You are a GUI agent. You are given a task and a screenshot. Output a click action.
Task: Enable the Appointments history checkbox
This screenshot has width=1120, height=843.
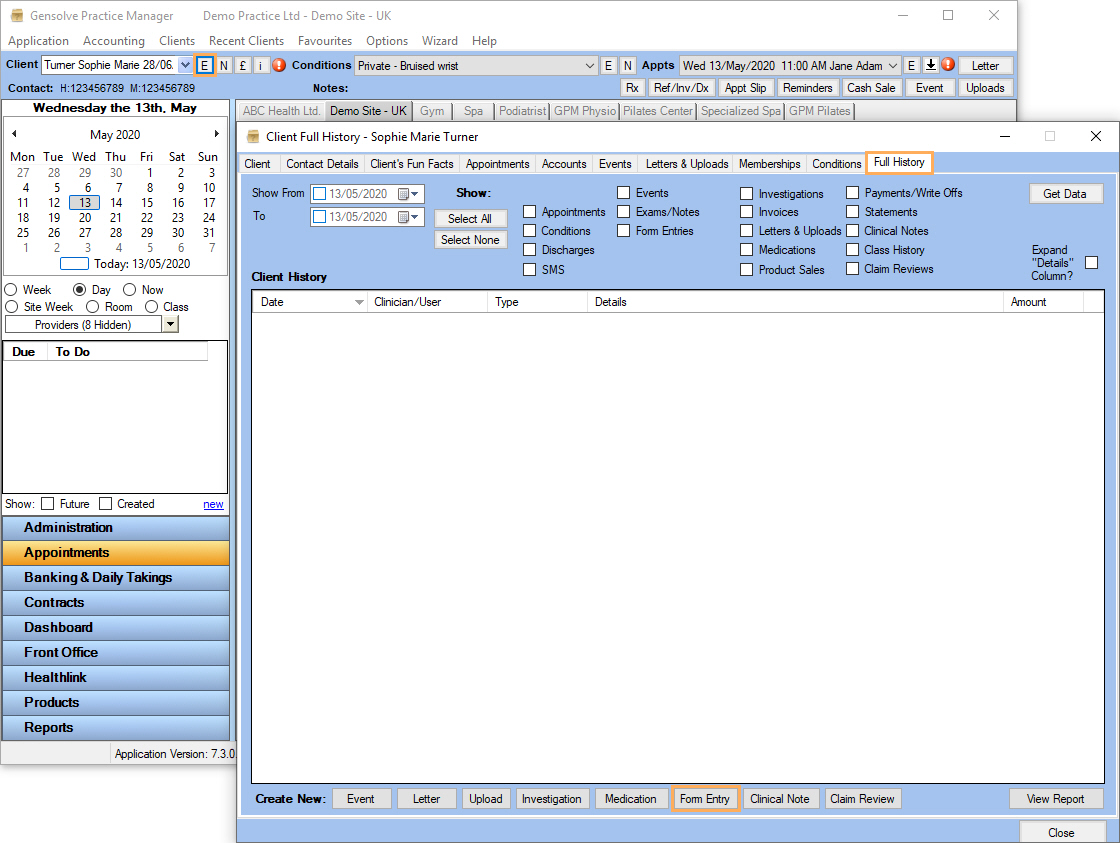529,211
